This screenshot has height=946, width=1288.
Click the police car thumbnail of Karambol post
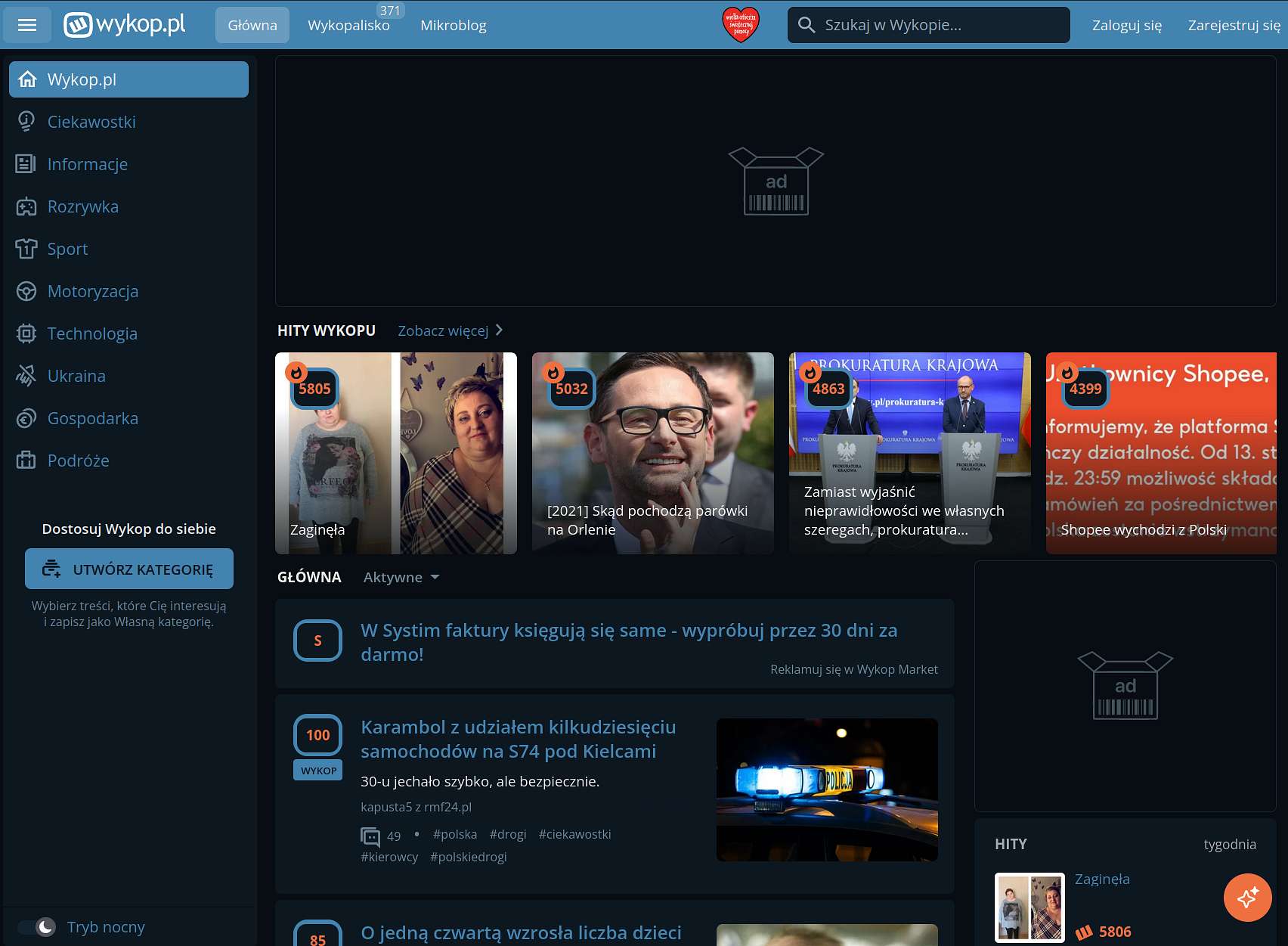[827, 789]
